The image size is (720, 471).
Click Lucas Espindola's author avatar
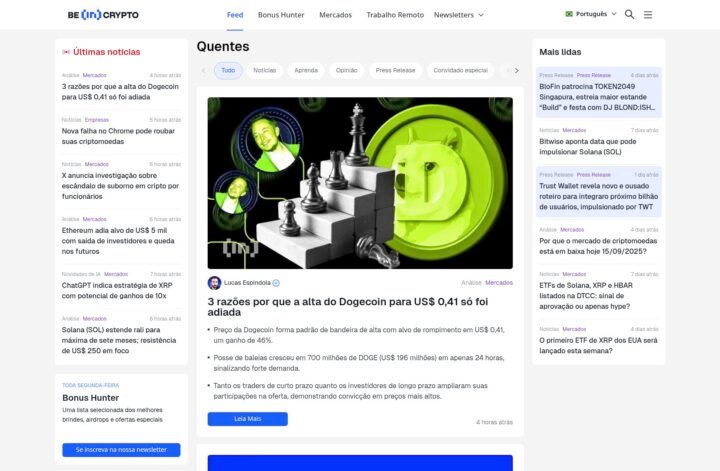pyautogui.click(x=214, y=283)
